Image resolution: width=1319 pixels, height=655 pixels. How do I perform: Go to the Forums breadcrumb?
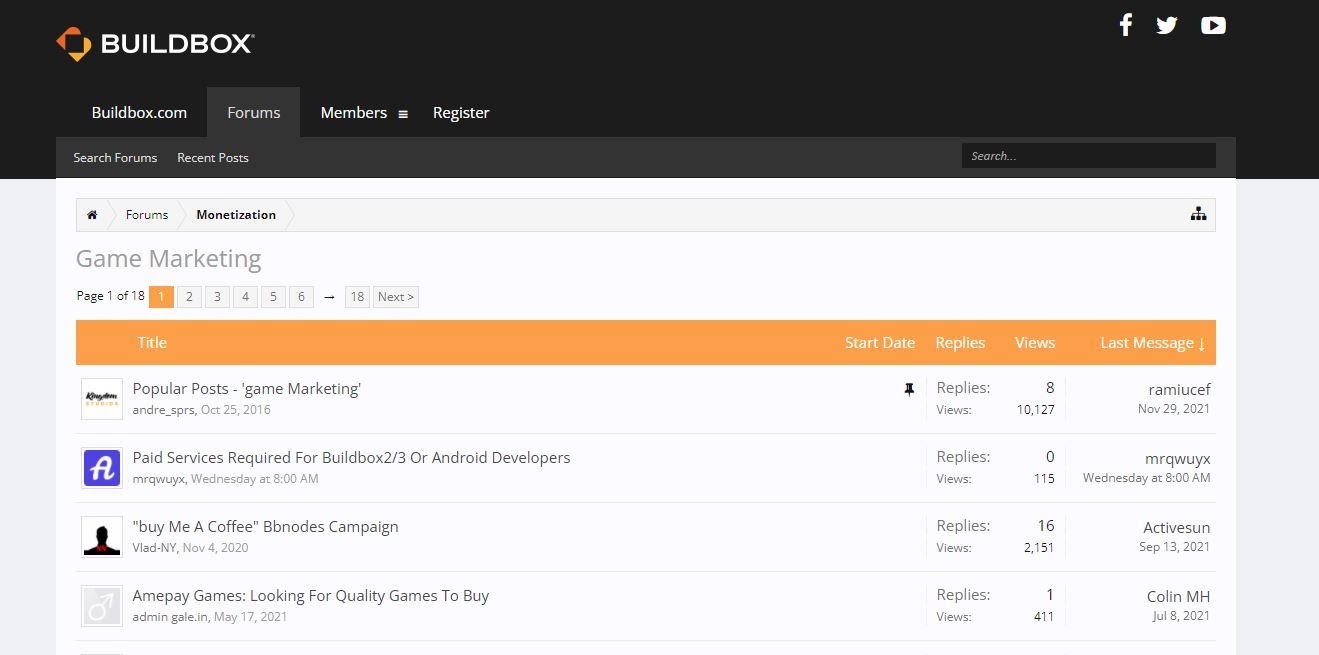(x=147, y=215)
